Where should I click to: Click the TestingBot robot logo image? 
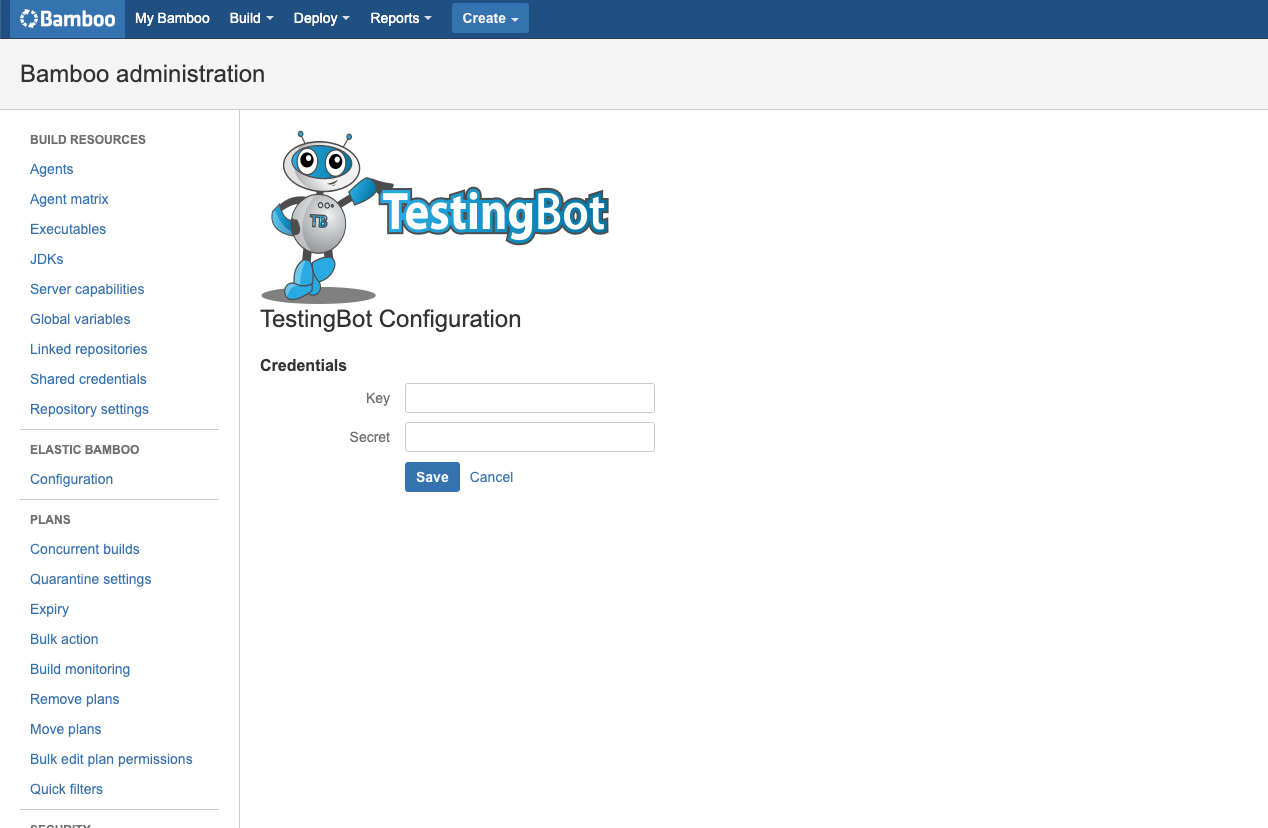click(435, 217)
